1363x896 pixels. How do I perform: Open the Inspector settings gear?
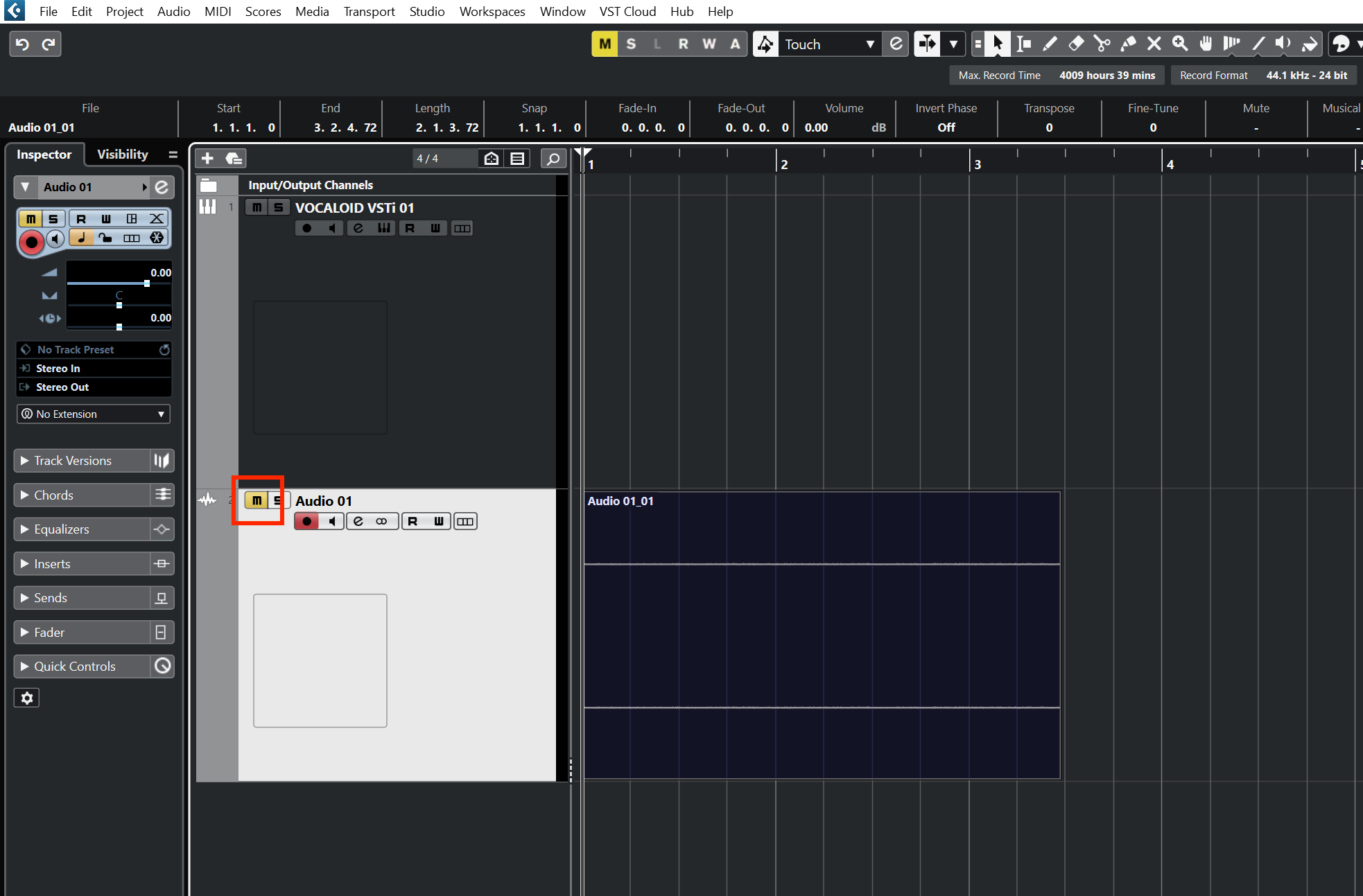tap(27, 698)
